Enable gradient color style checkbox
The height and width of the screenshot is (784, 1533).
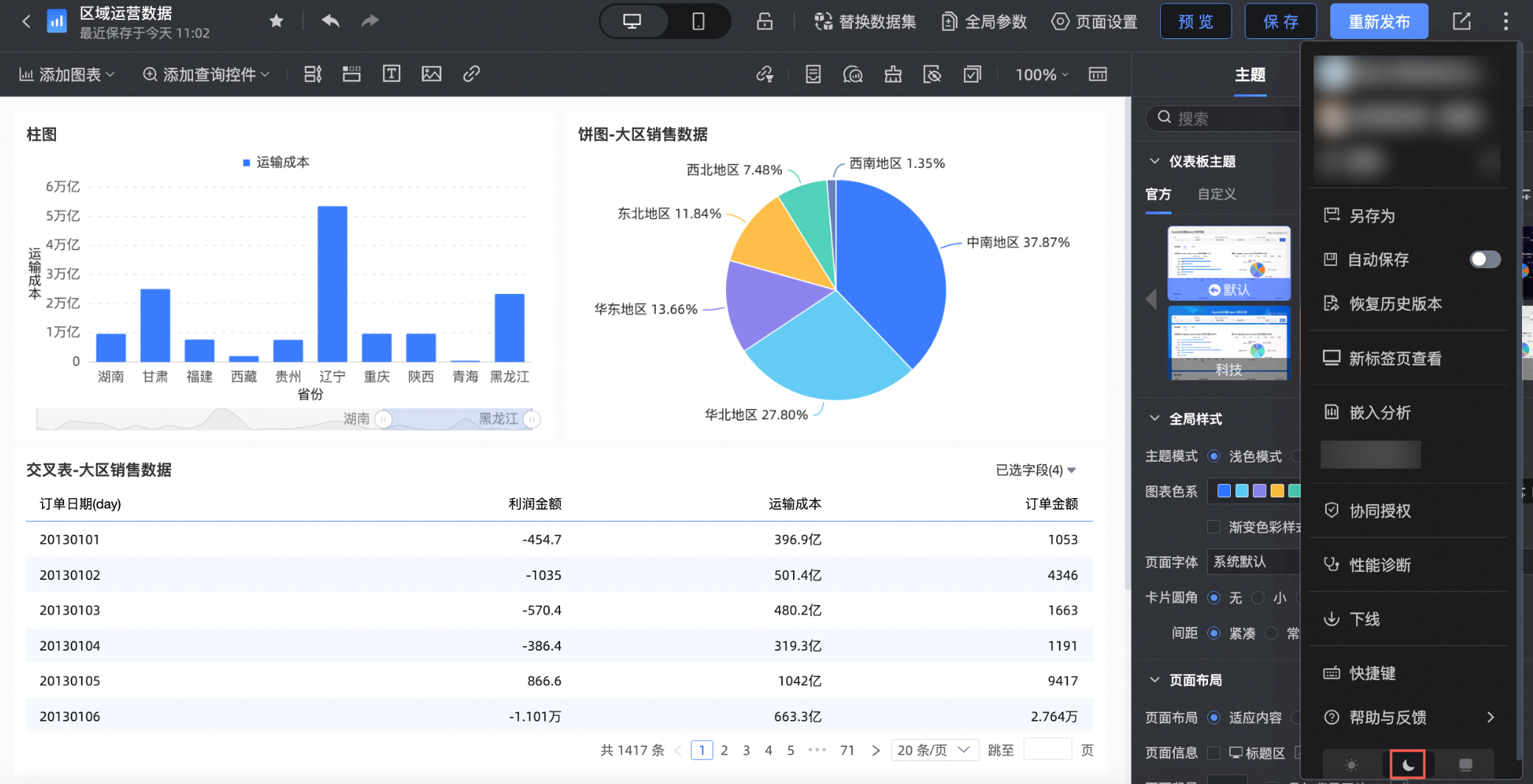point(1214,526)
